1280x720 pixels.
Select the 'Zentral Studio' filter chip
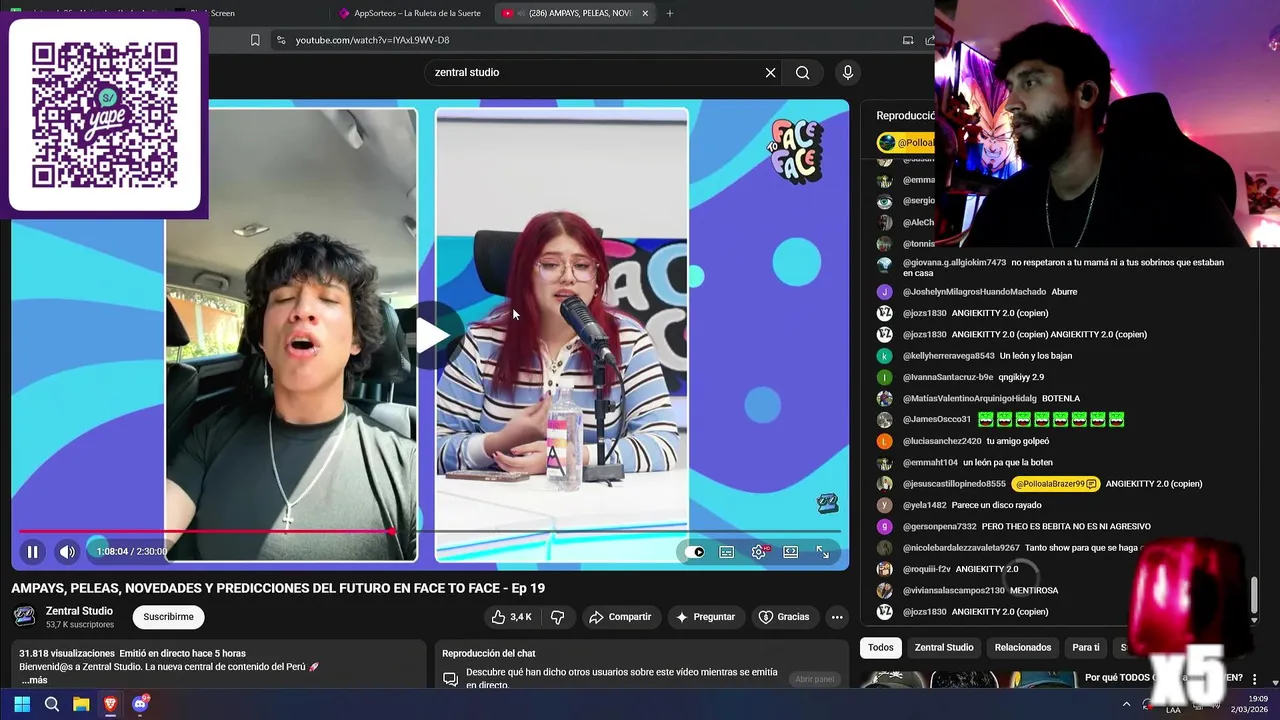coord(944,647)
